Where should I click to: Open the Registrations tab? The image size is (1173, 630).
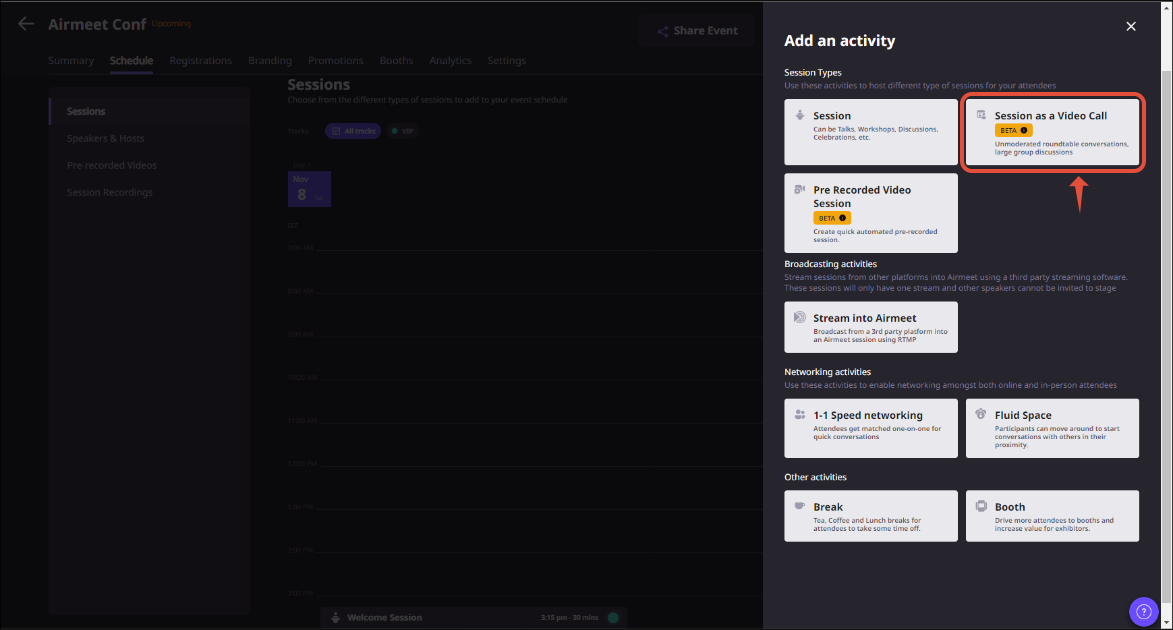pyautogui.click(x=200, y=61)
